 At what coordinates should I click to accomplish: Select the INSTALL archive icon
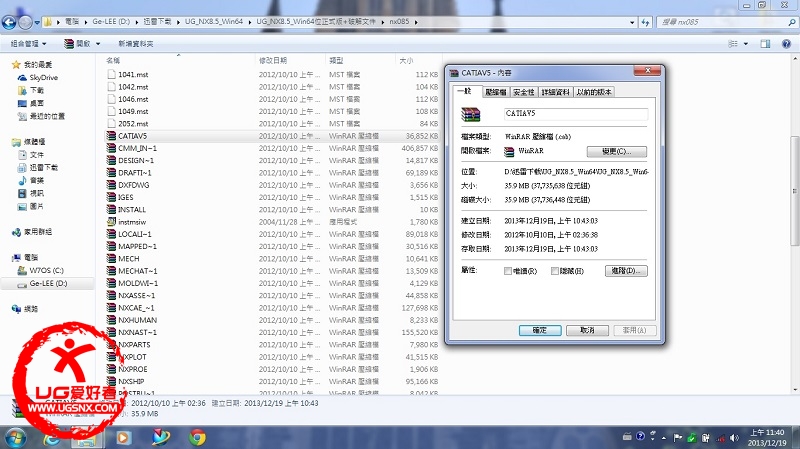click(x=111, y=209)
